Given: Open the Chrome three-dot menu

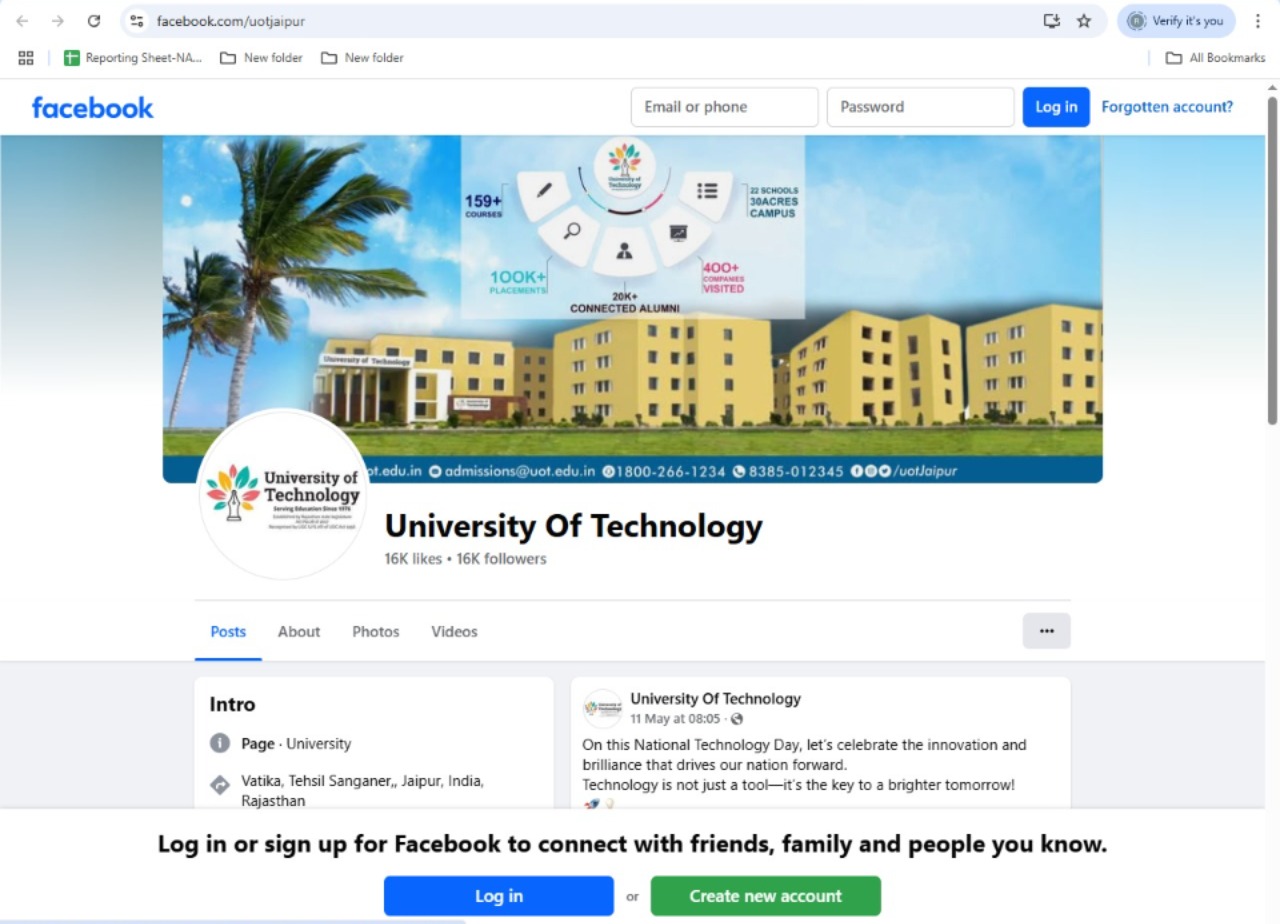Looking at the screenshot, I should (1258, 21).
